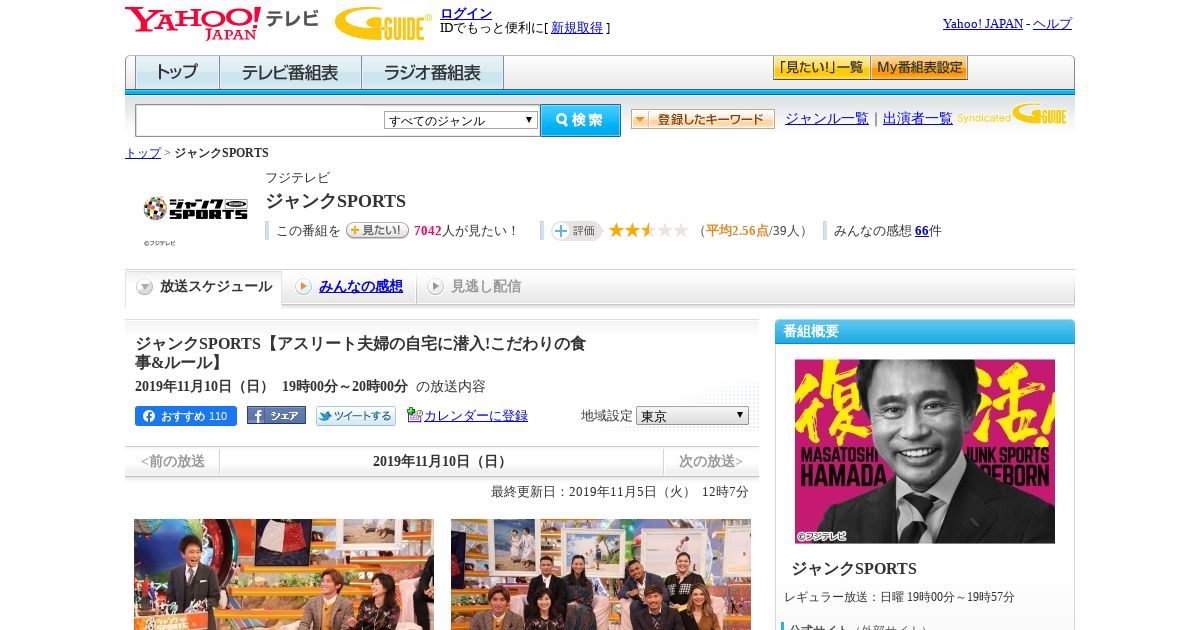Click the Syndicated G-GUIDE badge
1200x630 pixels.
(x=1012, y=114)
